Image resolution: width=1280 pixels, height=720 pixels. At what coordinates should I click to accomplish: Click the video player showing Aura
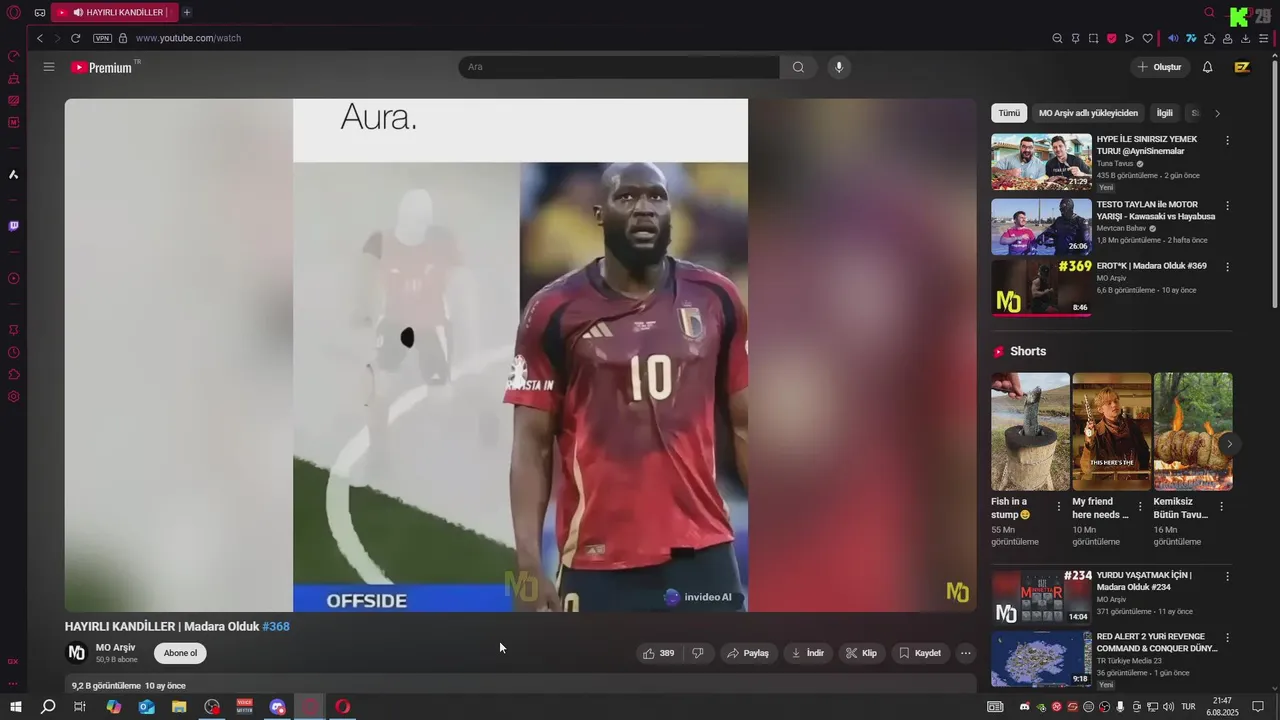(520, 355)
